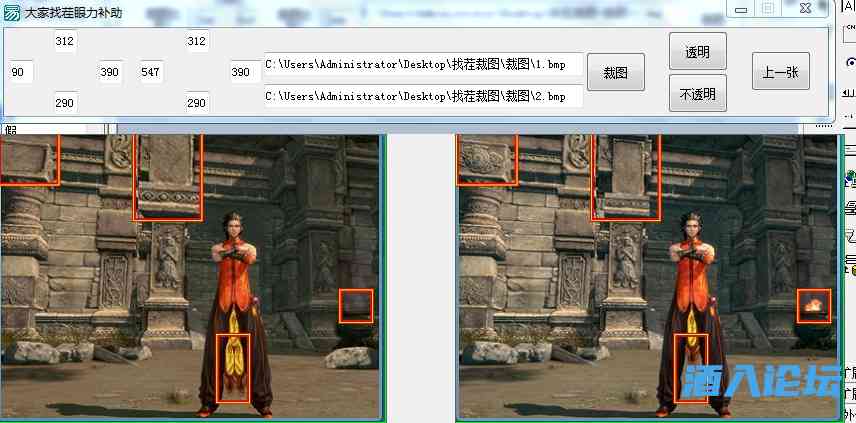This screenshot has width=856, height=423.
Task: Click the radio button at right edge
Action: 851,62
